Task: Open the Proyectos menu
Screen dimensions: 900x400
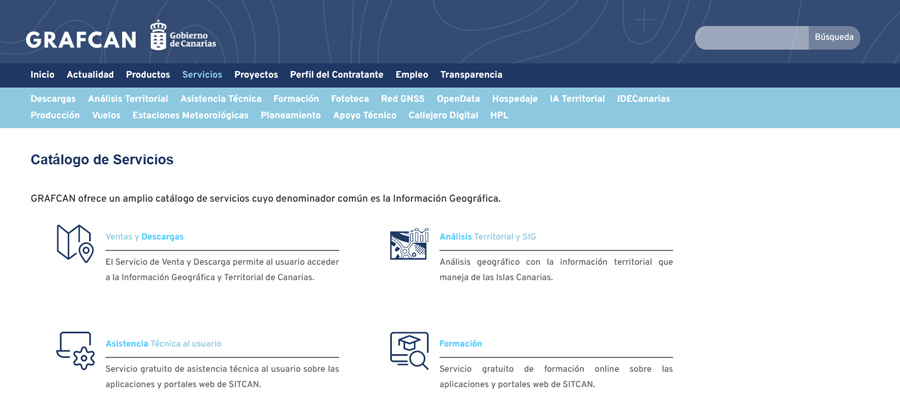Action: [256, 75]
